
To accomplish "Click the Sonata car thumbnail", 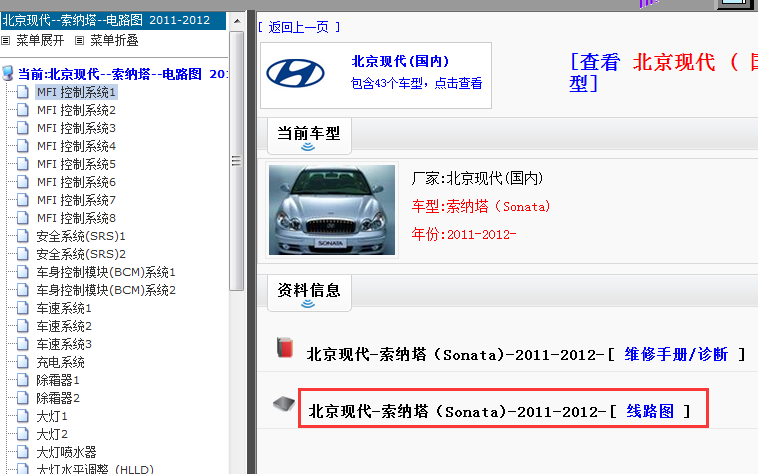I will tap(332, 210).
